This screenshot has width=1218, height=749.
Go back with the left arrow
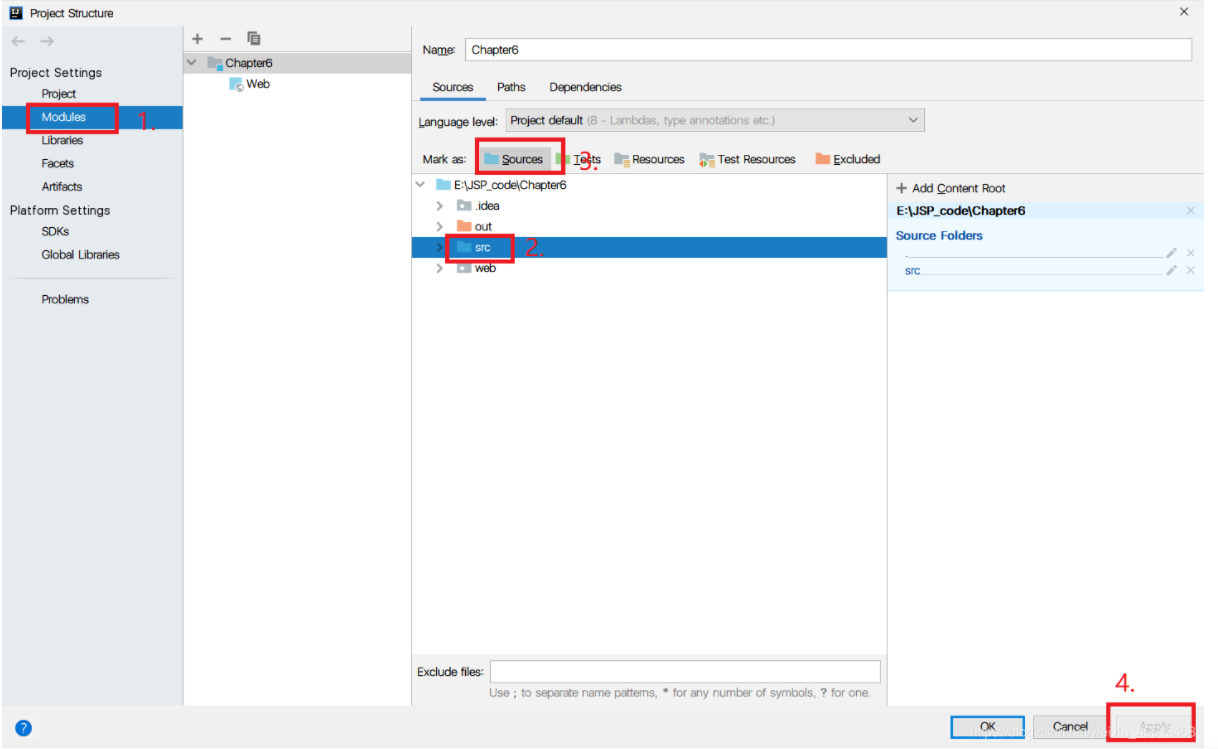(18, 41)
